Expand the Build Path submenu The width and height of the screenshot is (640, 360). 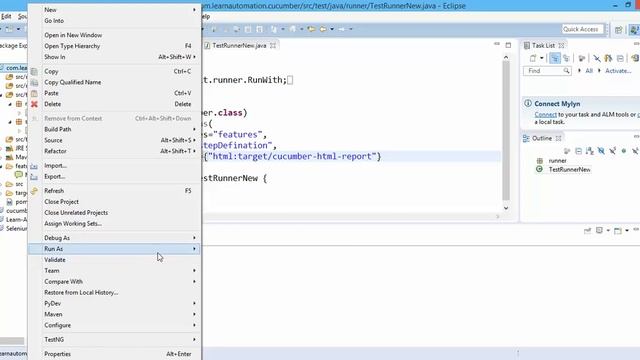114,129
